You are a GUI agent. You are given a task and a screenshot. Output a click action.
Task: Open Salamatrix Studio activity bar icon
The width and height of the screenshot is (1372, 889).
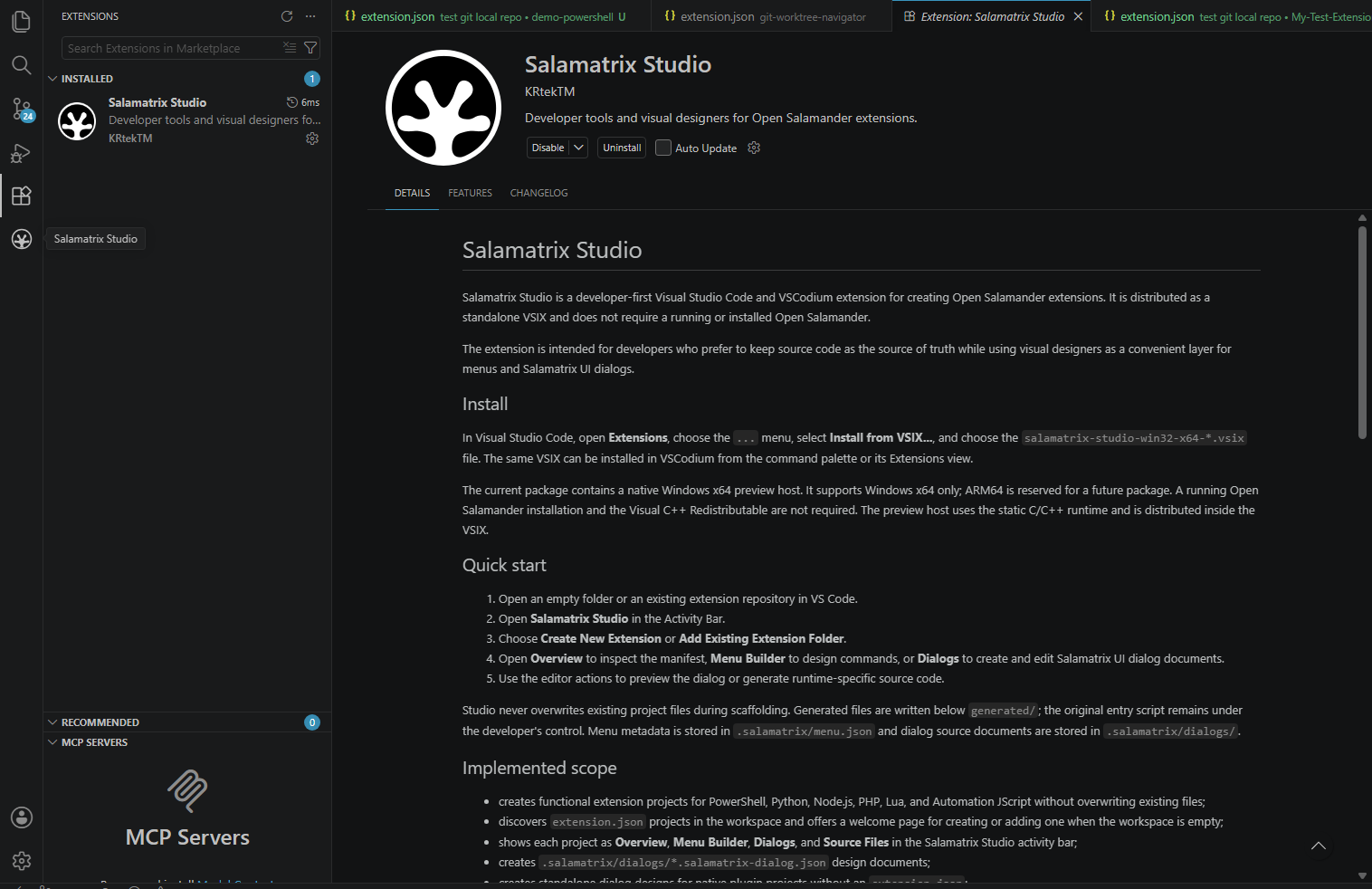[22, 239]
